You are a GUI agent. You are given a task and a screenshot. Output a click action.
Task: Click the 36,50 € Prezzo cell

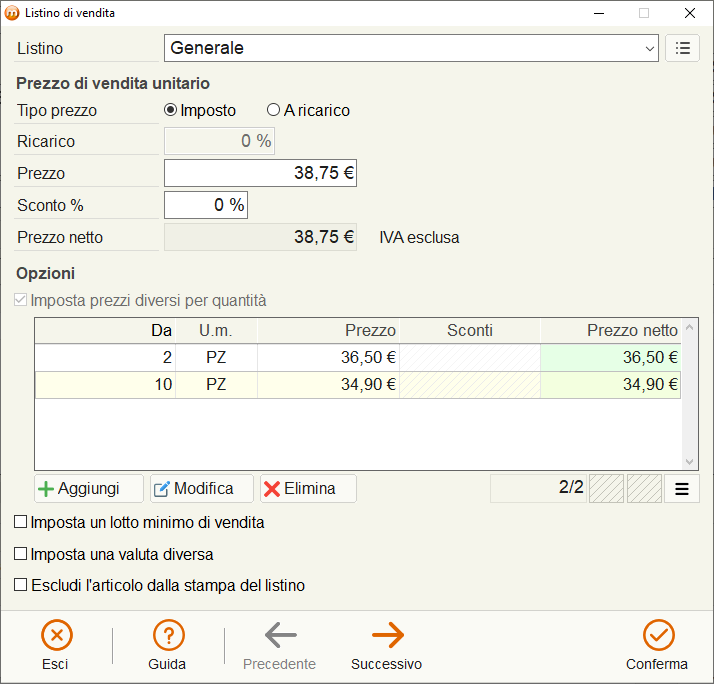(x=328, y=357)
